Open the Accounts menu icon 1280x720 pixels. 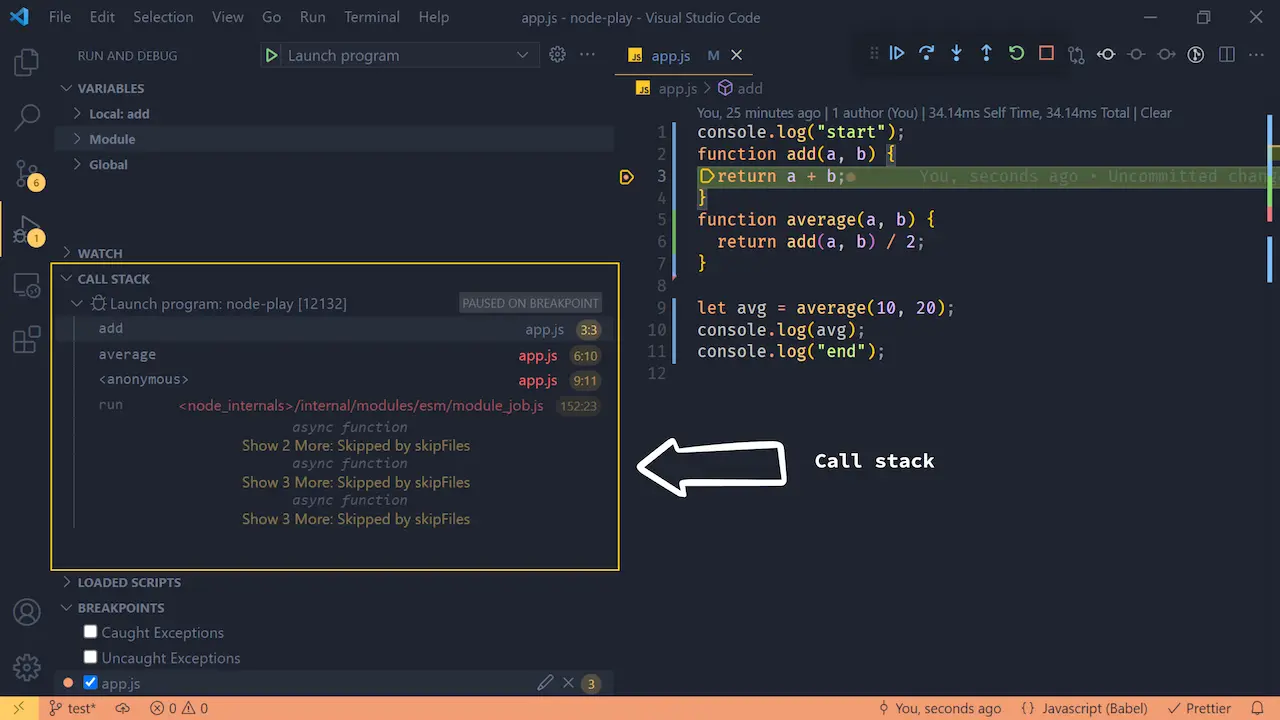click(x=27, y=612)
